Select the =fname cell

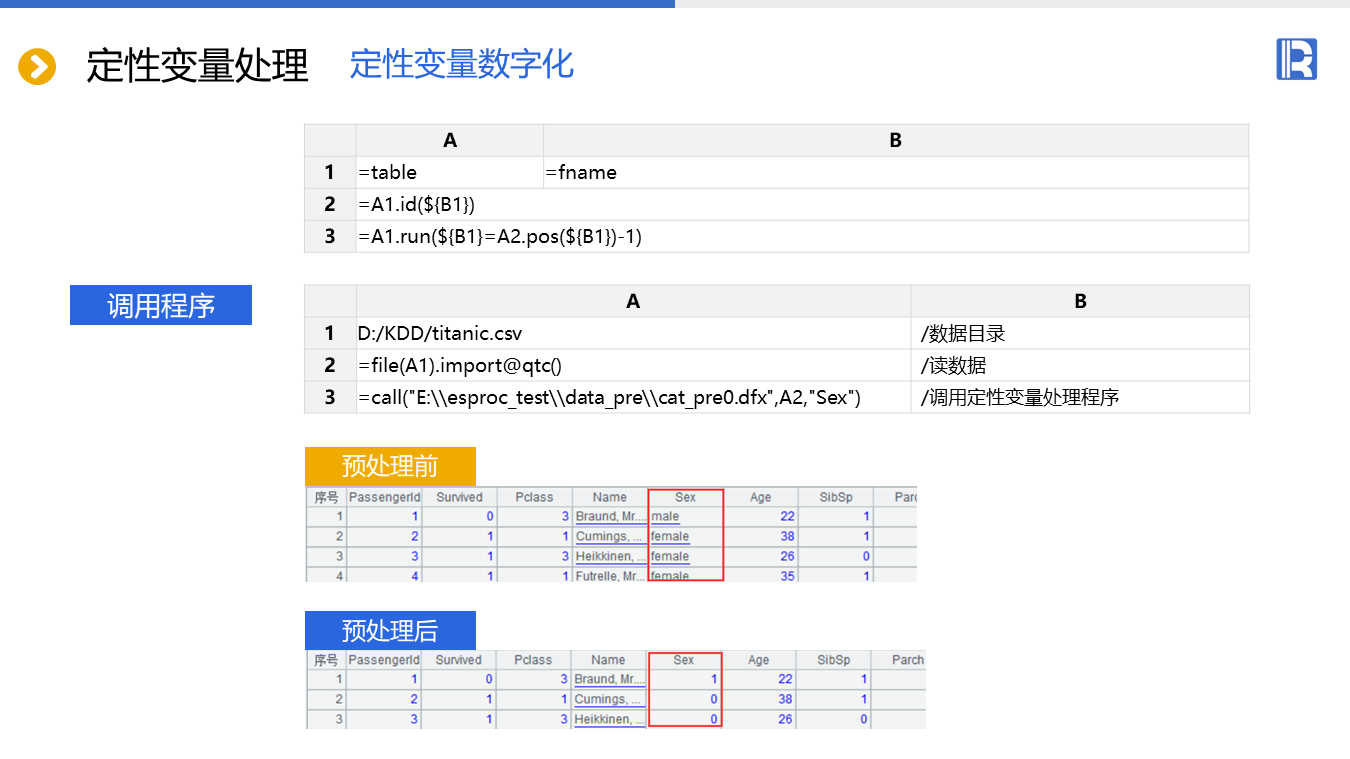point(896,172)
